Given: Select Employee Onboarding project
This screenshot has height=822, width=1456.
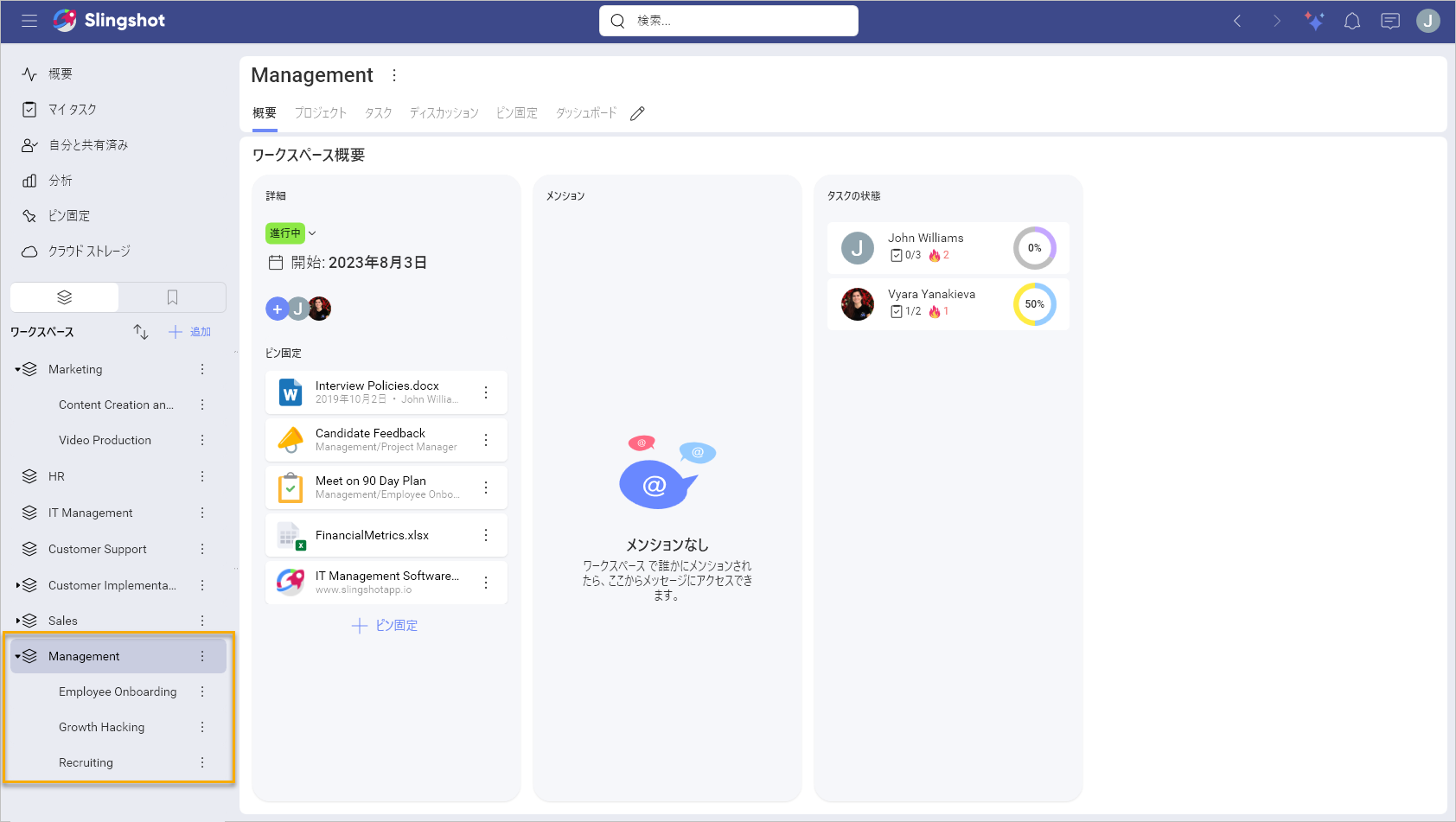Looking at the screenshot, I should click(x=118, y=691).
